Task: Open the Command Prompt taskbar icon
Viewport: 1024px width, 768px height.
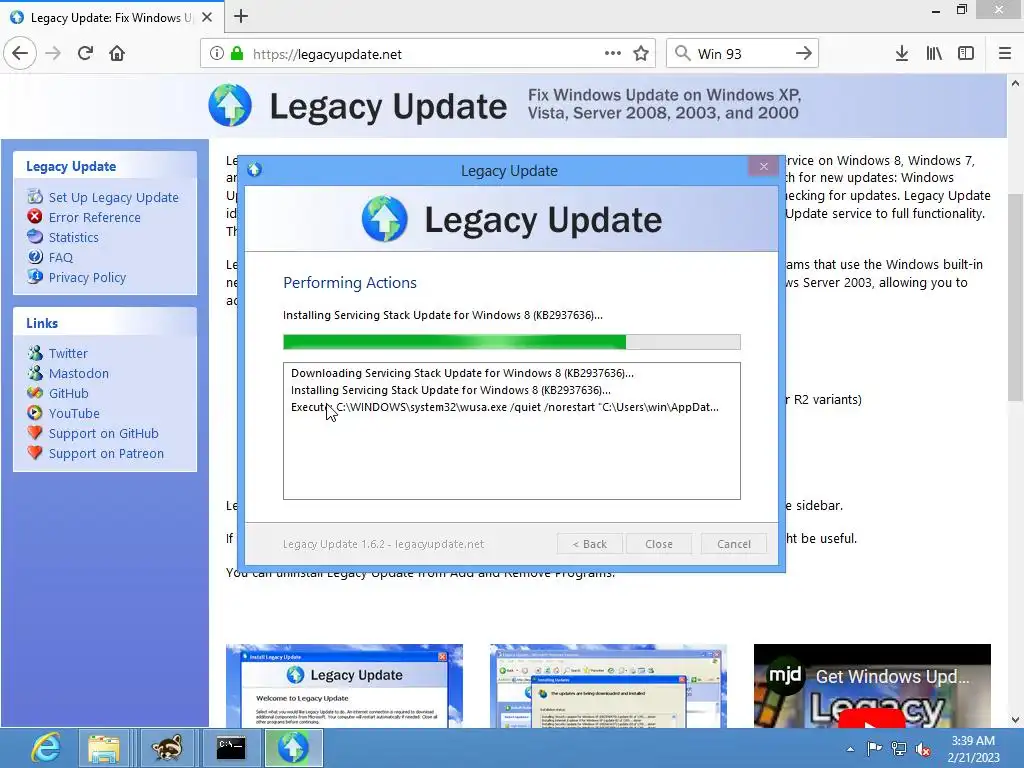Action: [x=230, y=748]
